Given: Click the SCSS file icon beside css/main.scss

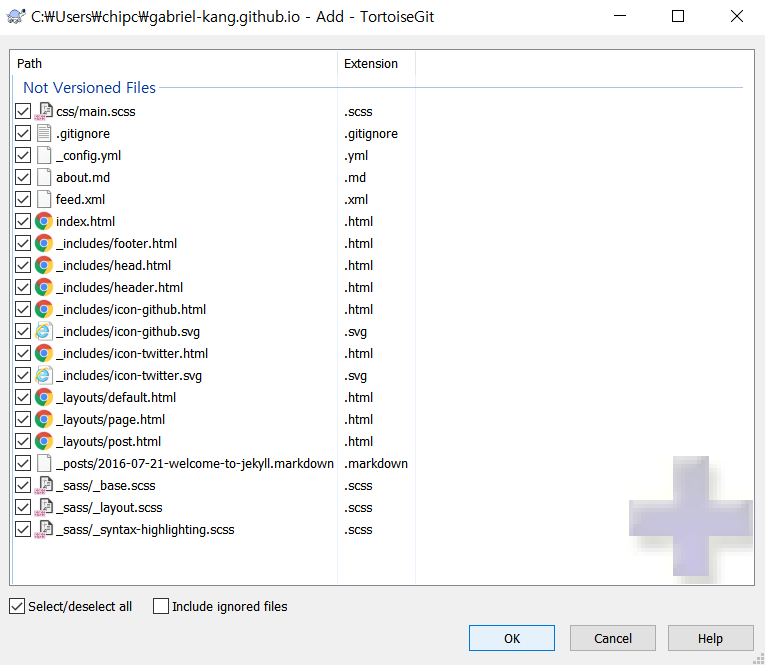Looking at the screenshot, I should click(x=44, y=112).
